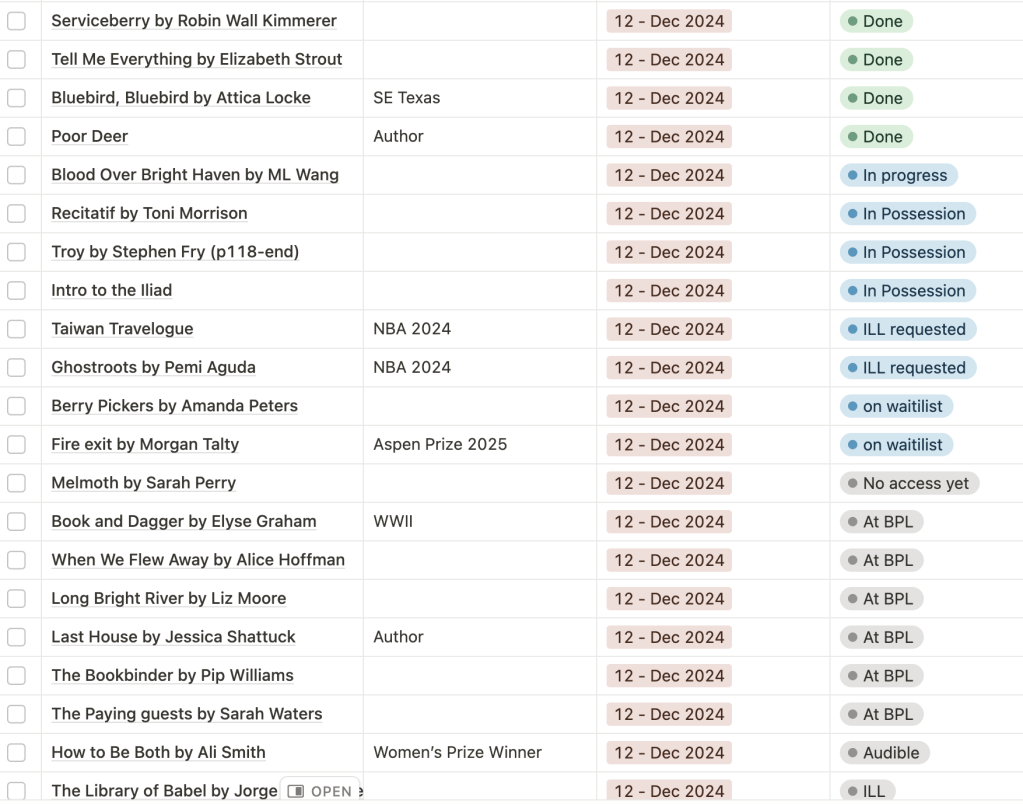
Task: Open on waitlist status for Berry Pickers
Action: [x=896, y=406]
